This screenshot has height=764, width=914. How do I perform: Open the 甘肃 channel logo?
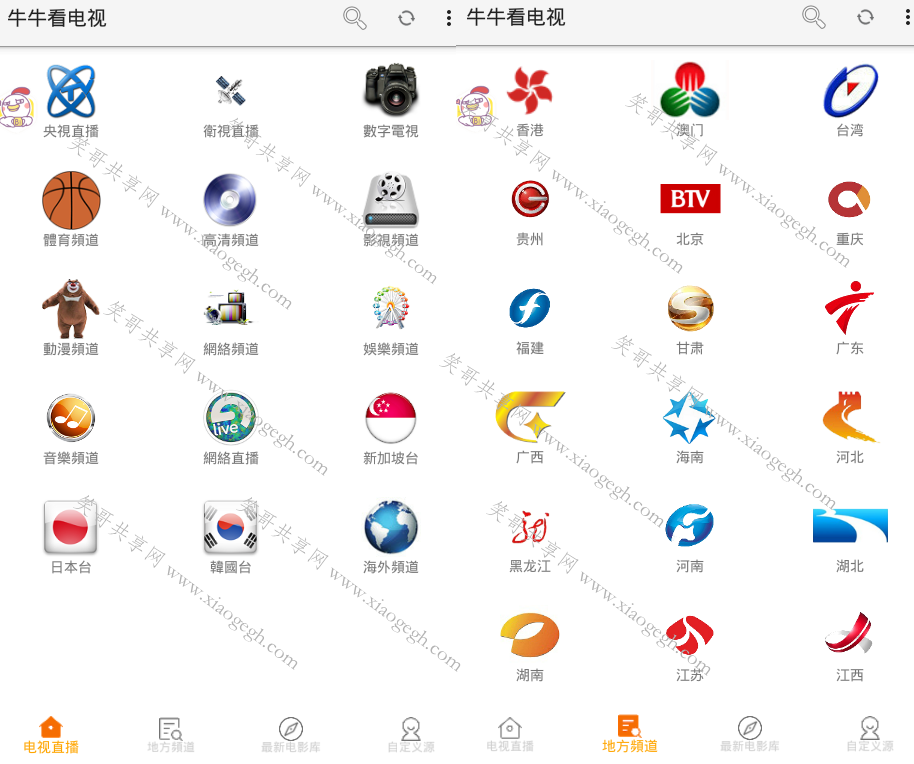point(690,308)
